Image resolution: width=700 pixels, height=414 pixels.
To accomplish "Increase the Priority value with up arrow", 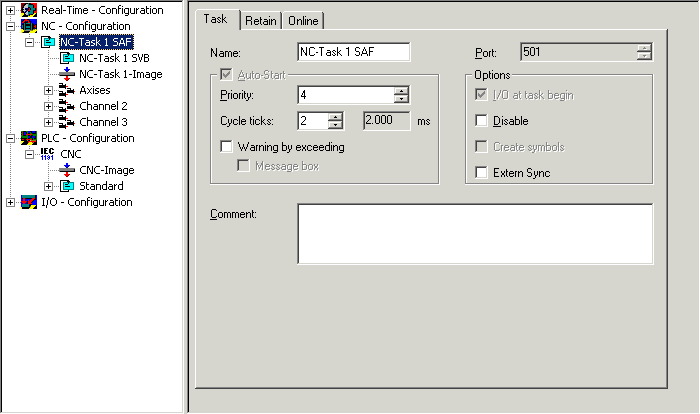I will click(401, 91).
